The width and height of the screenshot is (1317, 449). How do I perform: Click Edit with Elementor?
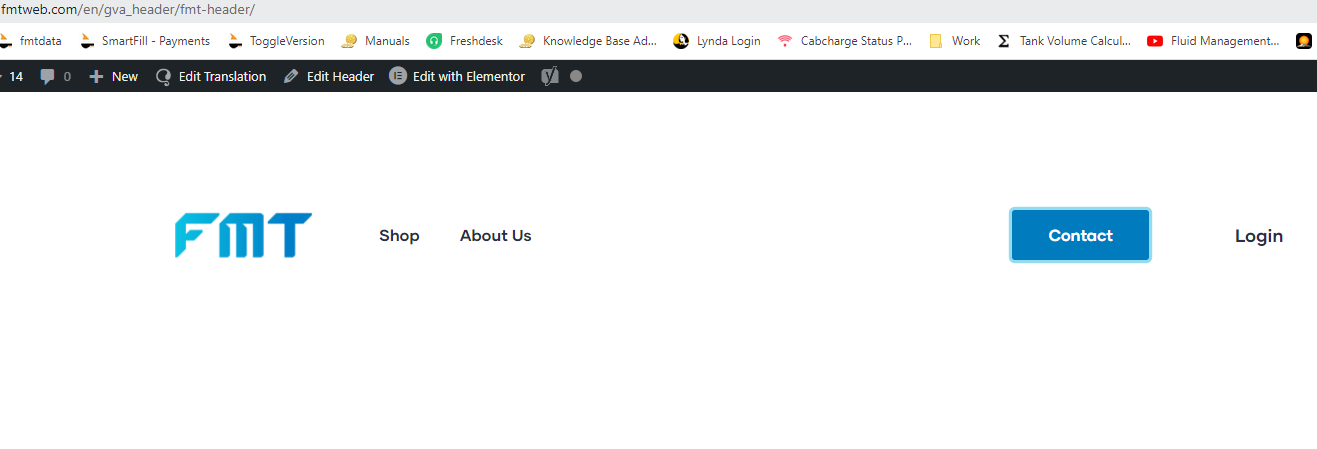coord(468,76)
